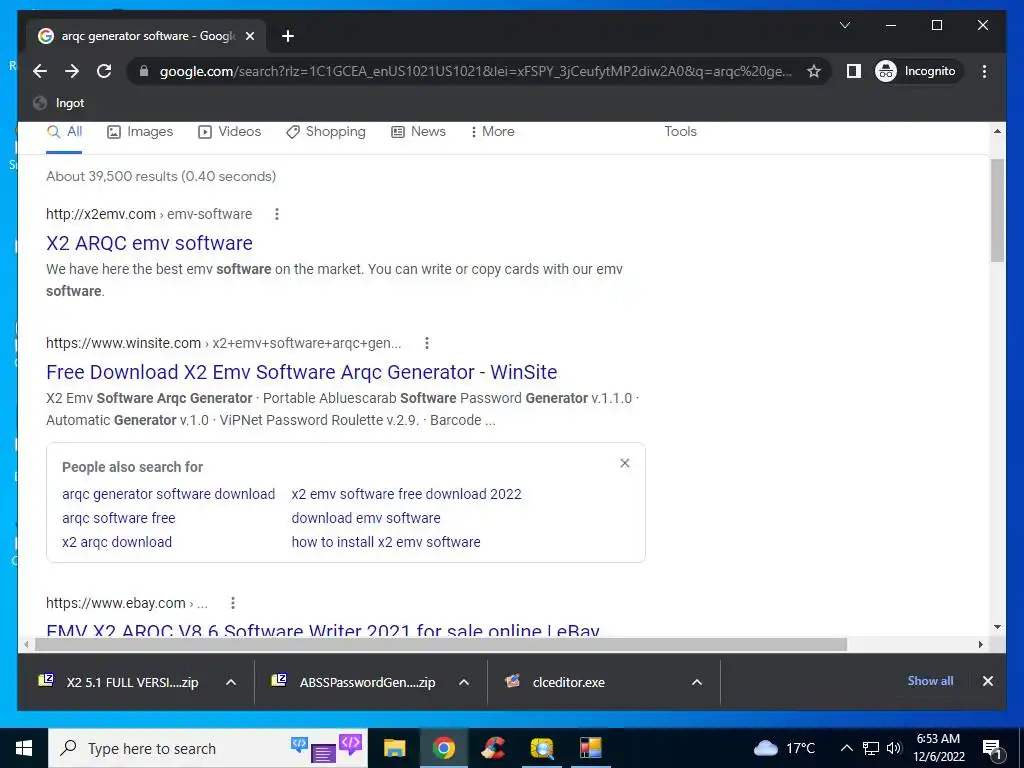The width and height of the screenshot is (1024, 768).
Task: Open weather widget showing 17°C
Action: [785, 748]
